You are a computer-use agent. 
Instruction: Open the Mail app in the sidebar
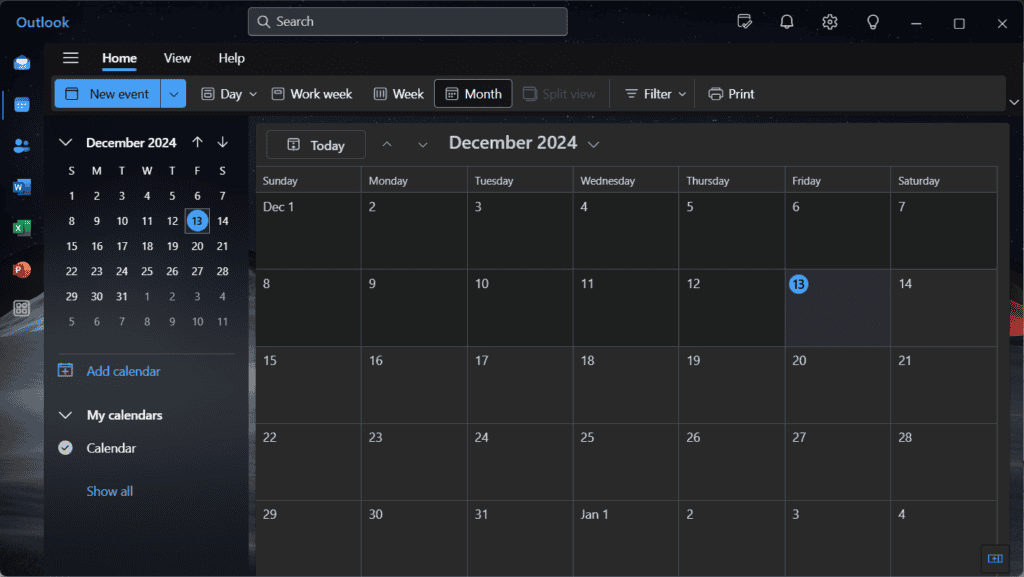pyautogui.click(x=22, y=63)
